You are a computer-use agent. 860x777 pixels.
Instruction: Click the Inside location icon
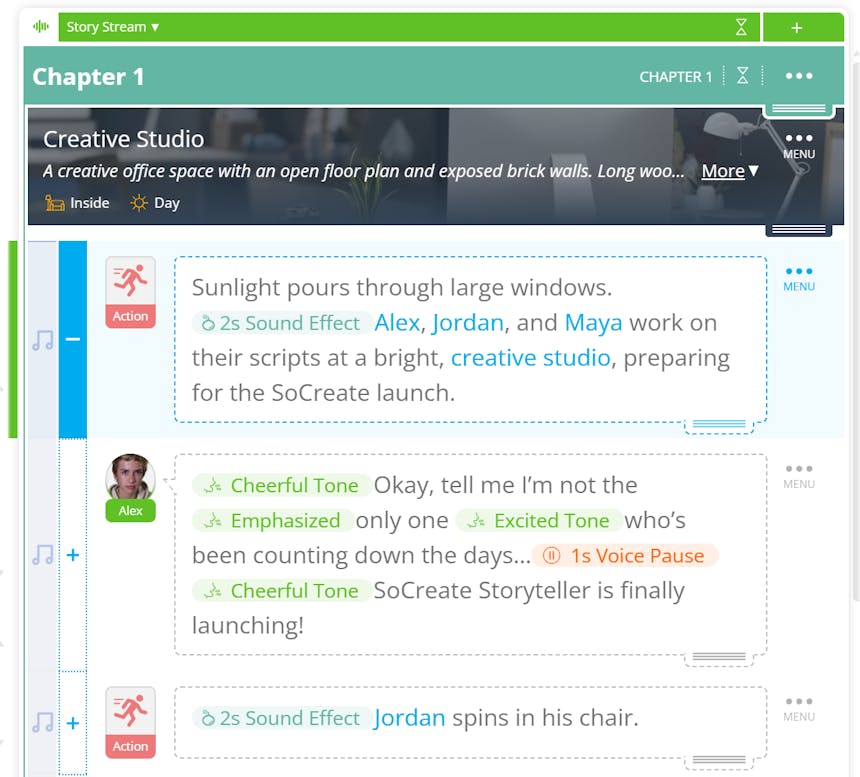[54, 203]
